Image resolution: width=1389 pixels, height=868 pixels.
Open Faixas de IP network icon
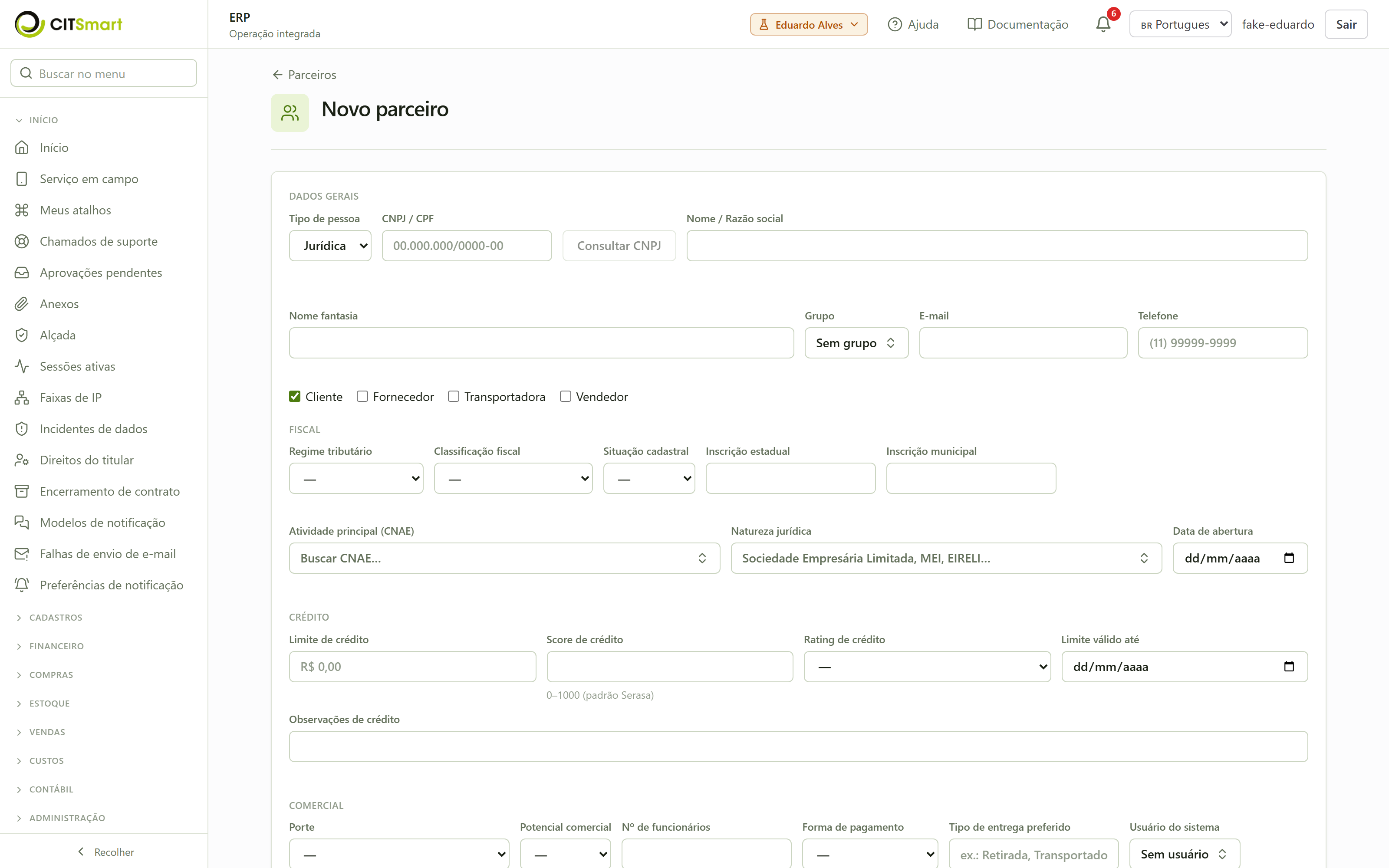pos(22,398)
